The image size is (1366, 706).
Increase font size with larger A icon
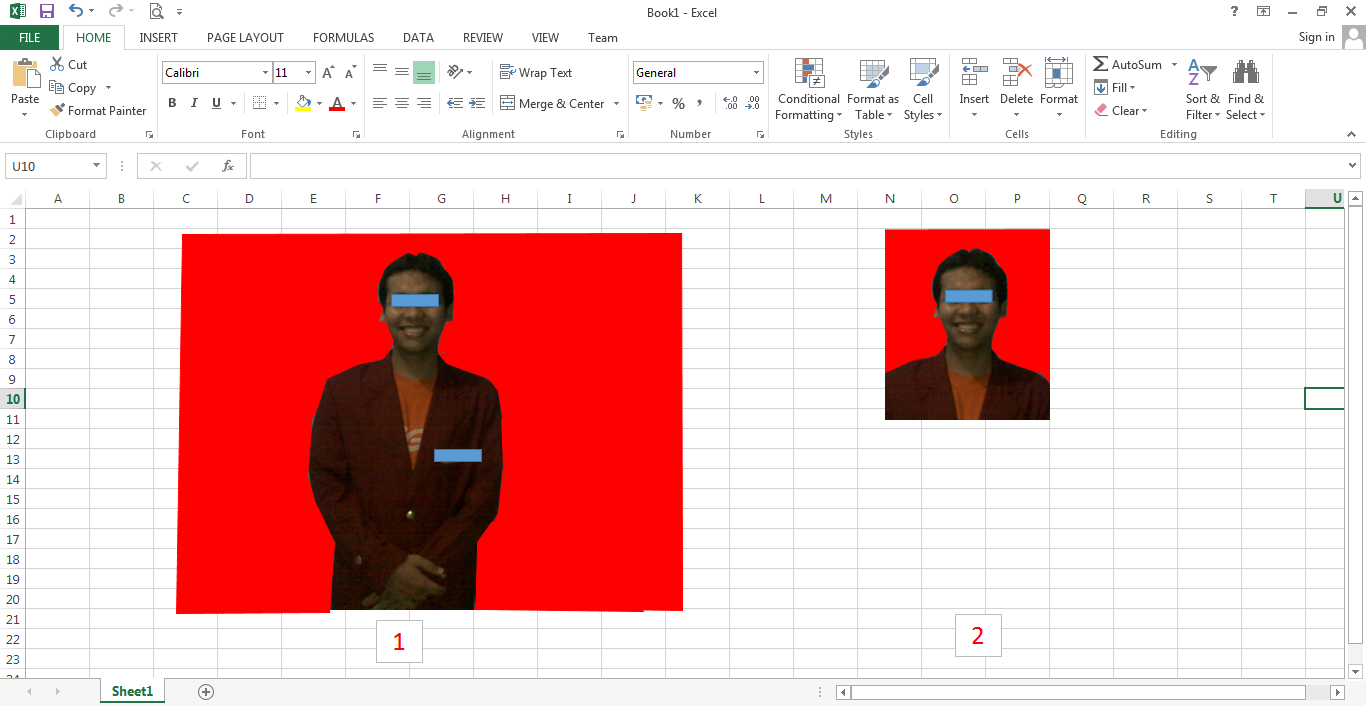[328, 73]
